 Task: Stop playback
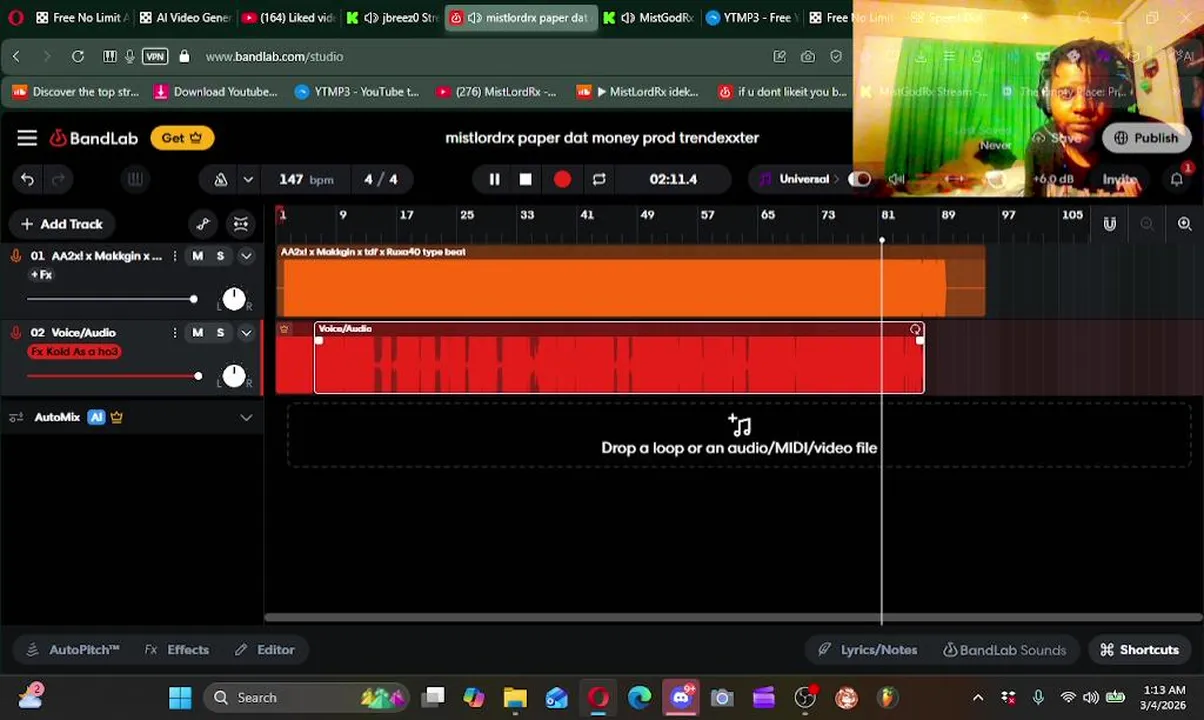click(525, 179)
